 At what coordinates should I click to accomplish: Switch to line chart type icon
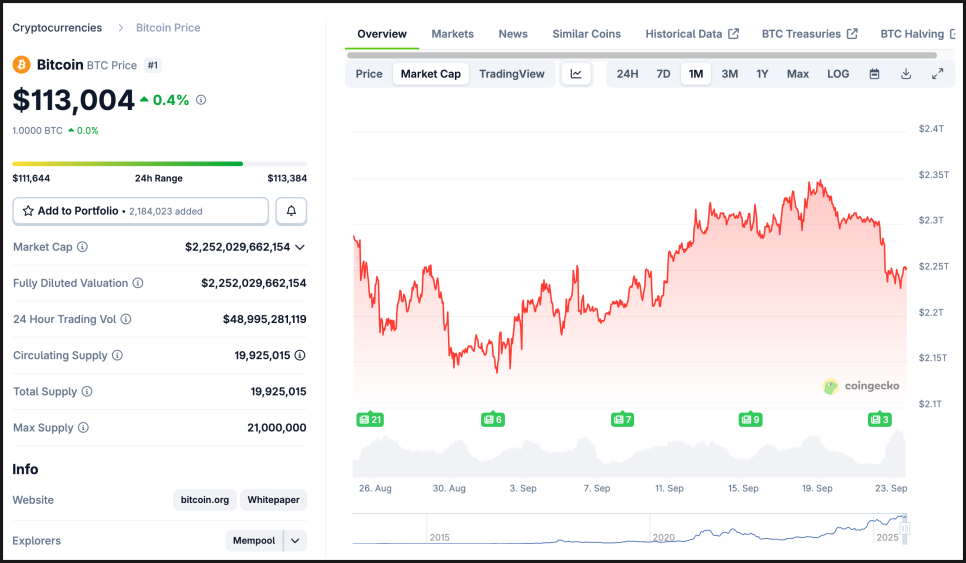pyautogui.click(x=576, y=74)
